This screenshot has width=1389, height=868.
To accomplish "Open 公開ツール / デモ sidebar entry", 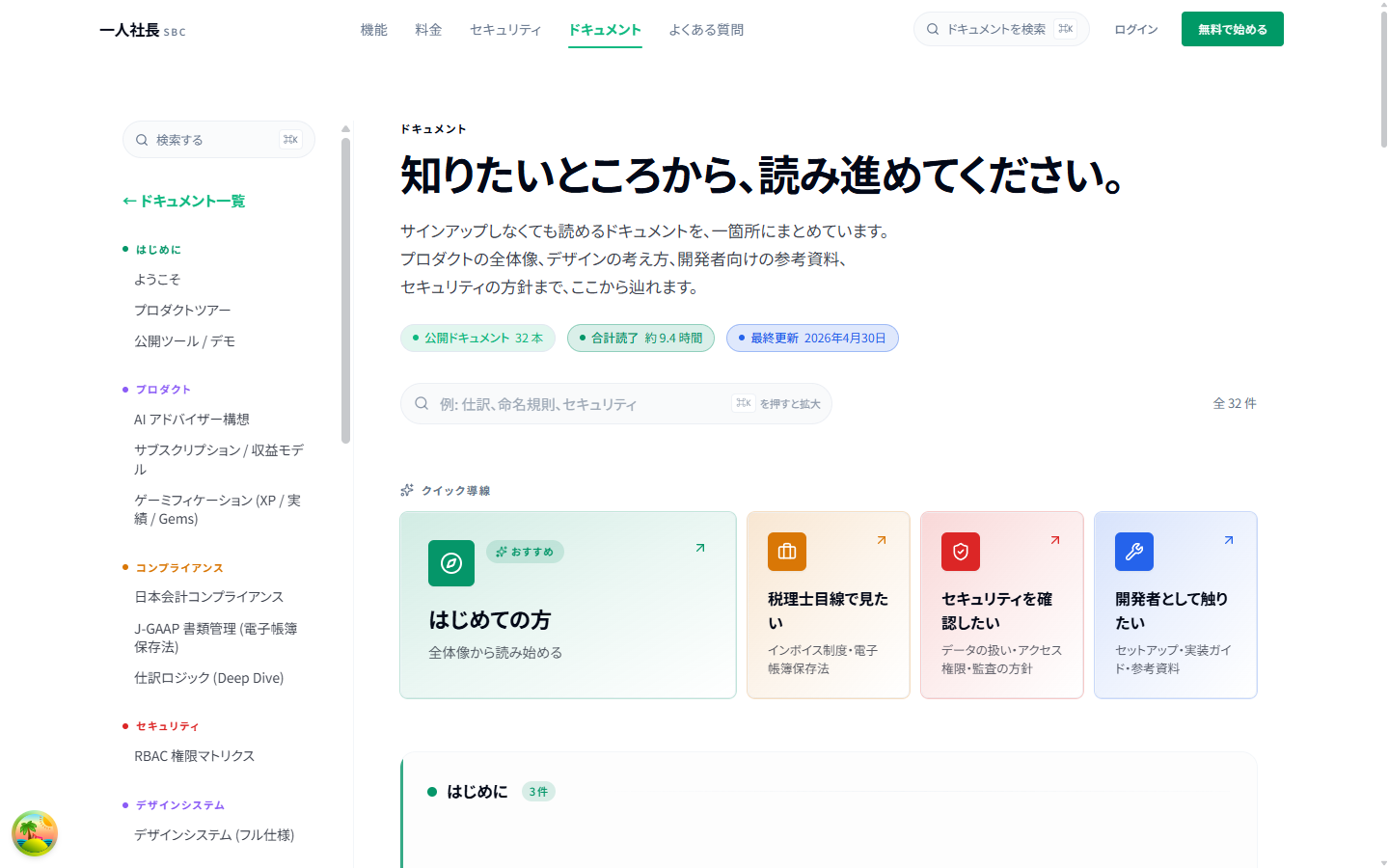I will 184,340.
